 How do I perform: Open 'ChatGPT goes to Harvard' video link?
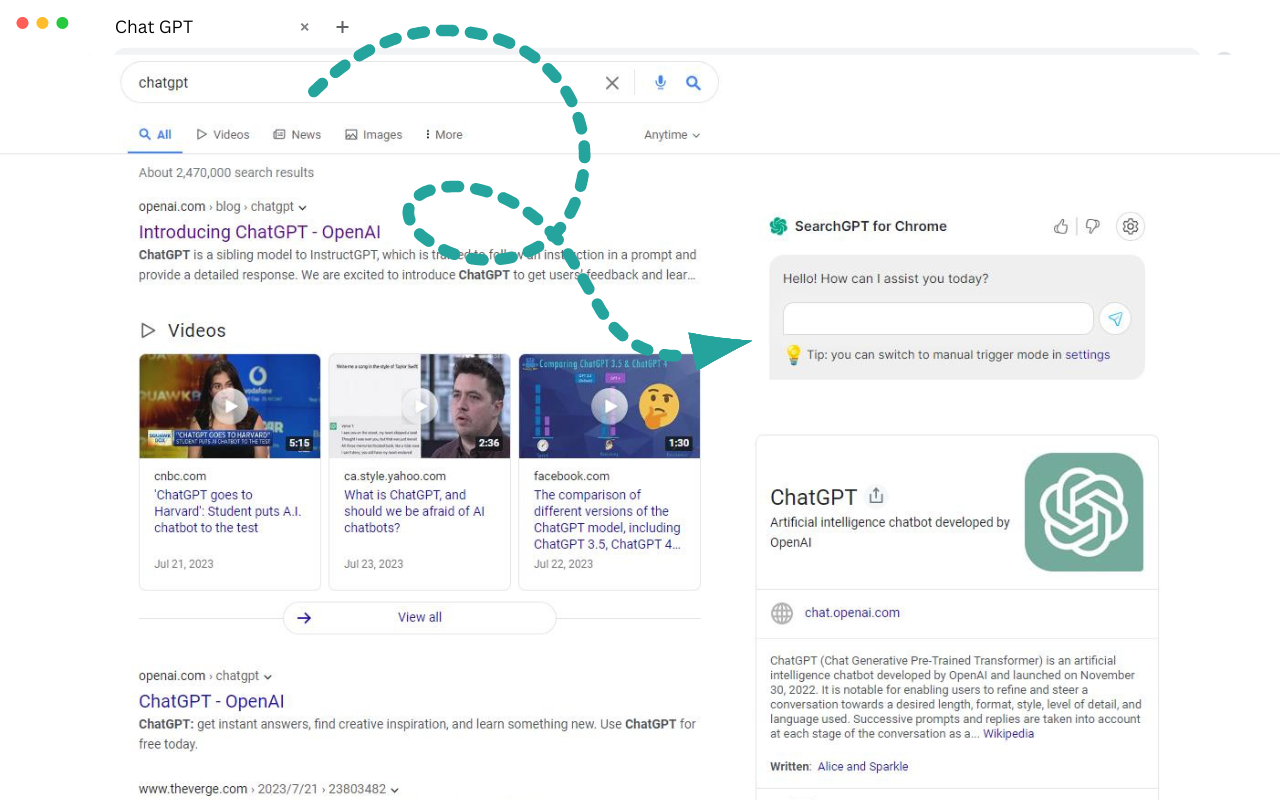point(227,511)
